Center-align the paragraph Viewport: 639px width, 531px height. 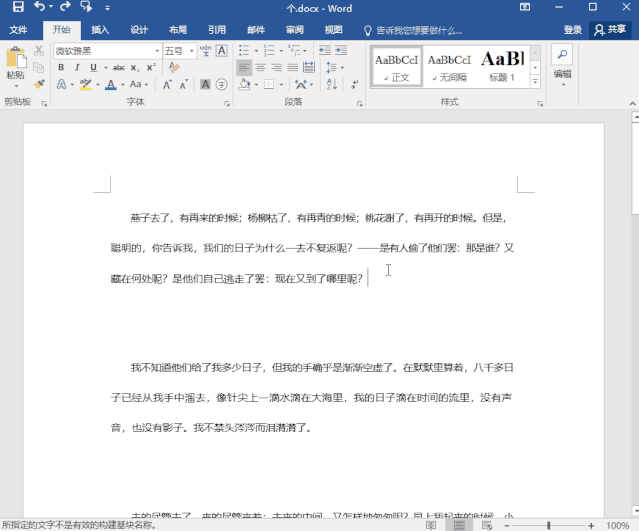(x=260, y=67)
